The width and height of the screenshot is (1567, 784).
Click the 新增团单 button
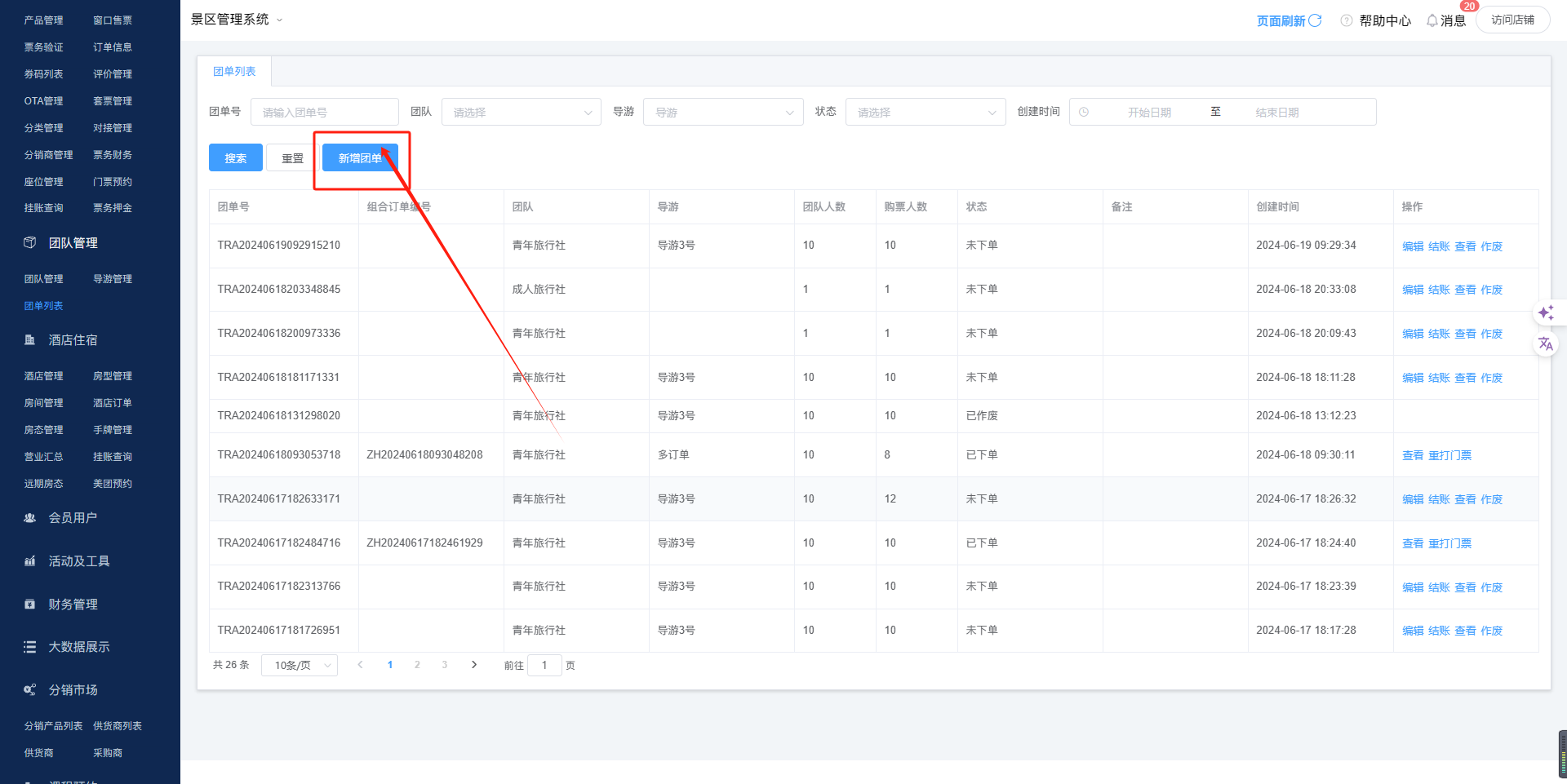point(360,158)
